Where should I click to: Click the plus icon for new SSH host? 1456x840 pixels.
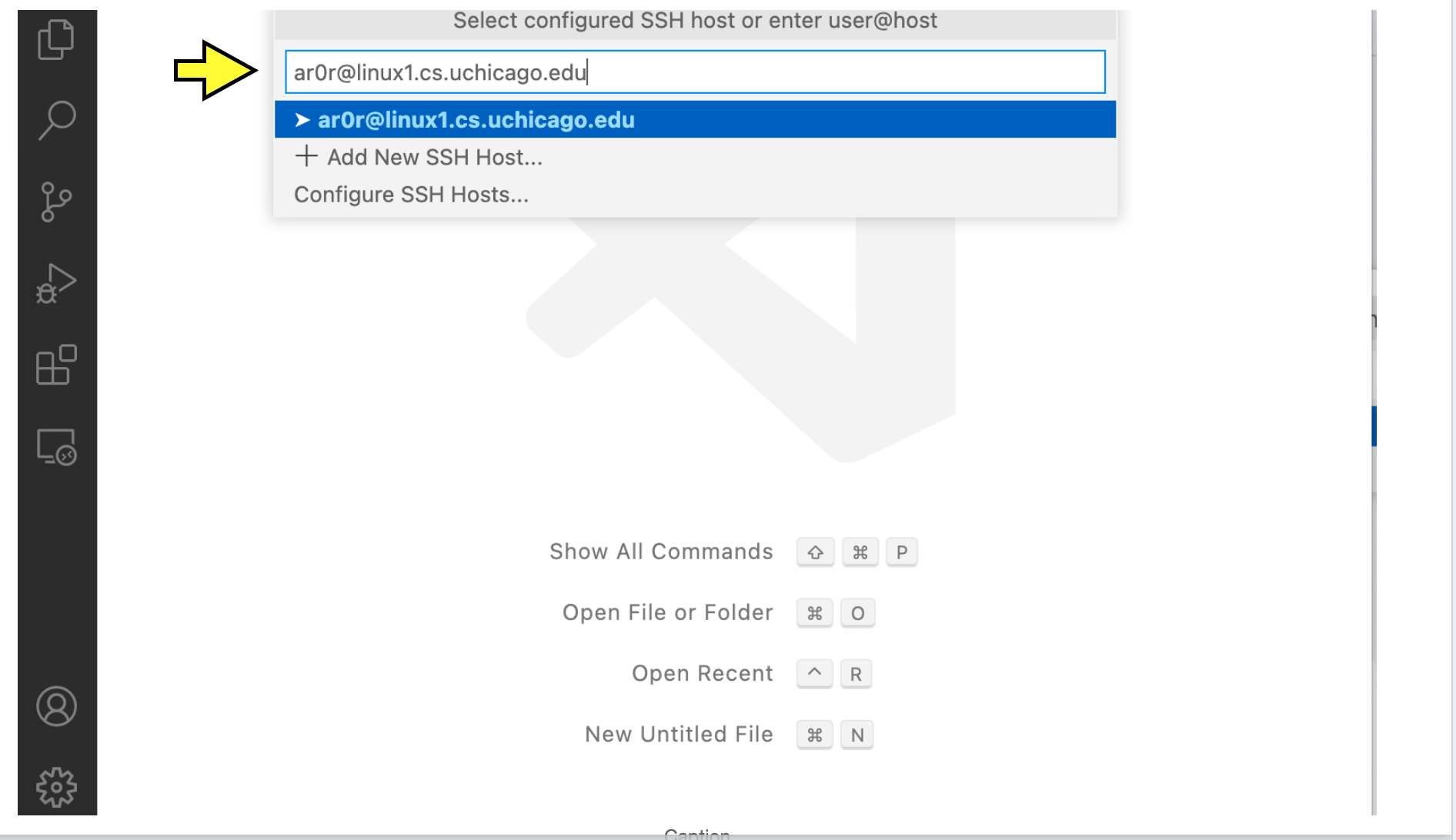(x=306, y=156)
